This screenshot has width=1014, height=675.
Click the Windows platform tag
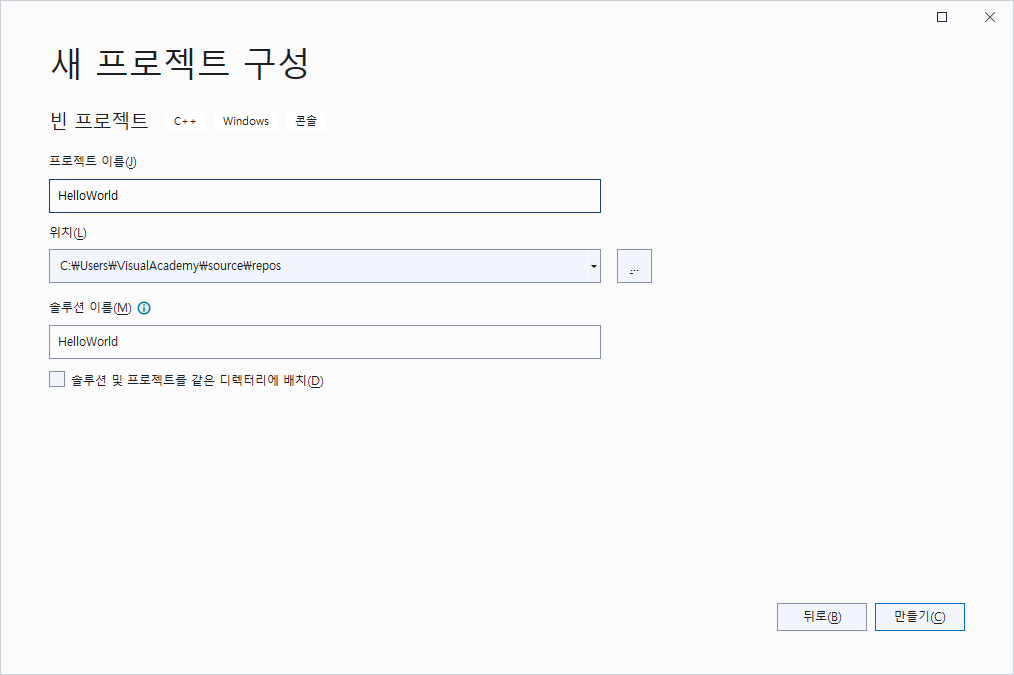click(x=245, y=121)
